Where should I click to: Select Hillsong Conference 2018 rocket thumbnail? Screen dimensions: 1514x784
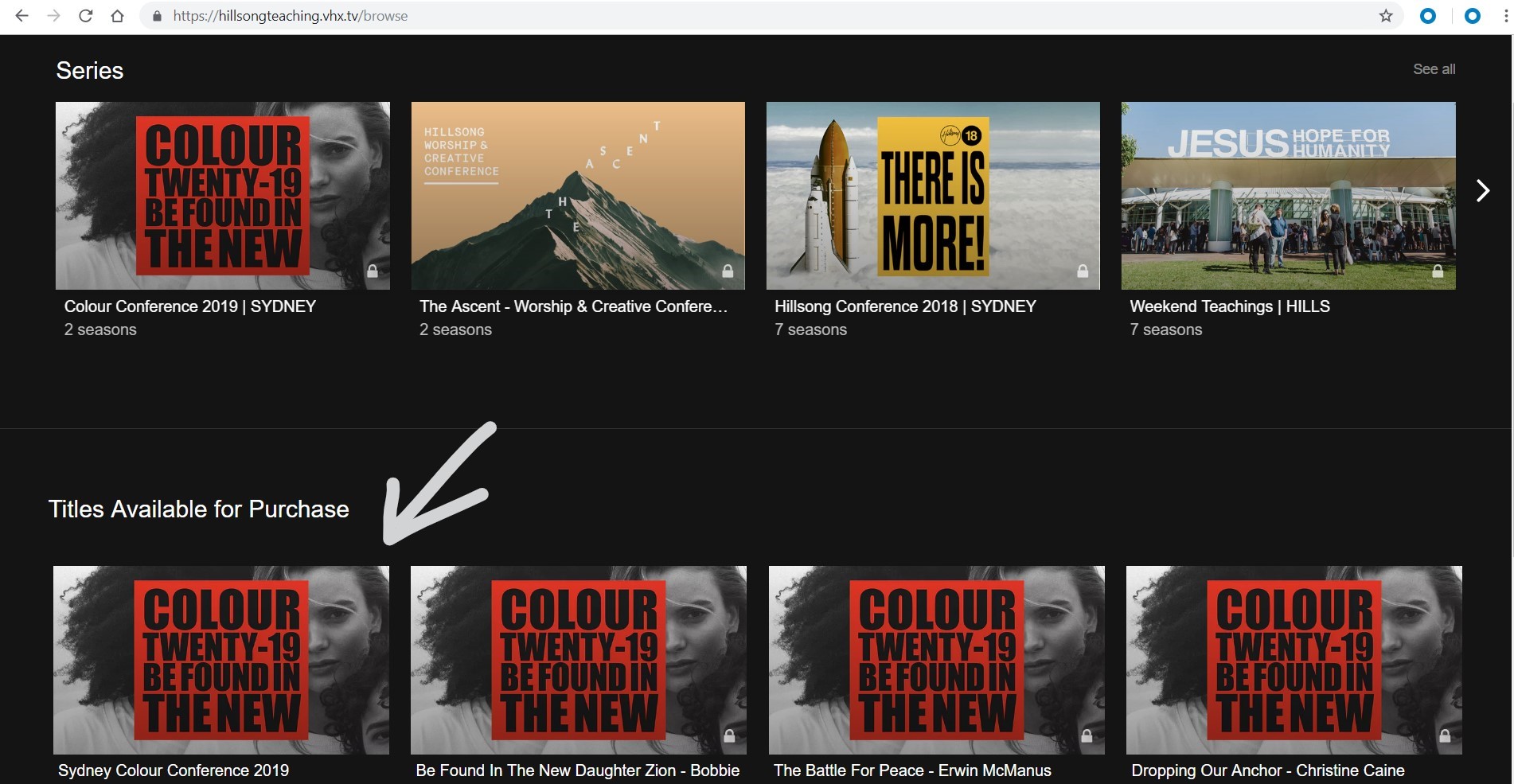pos(933,195)
